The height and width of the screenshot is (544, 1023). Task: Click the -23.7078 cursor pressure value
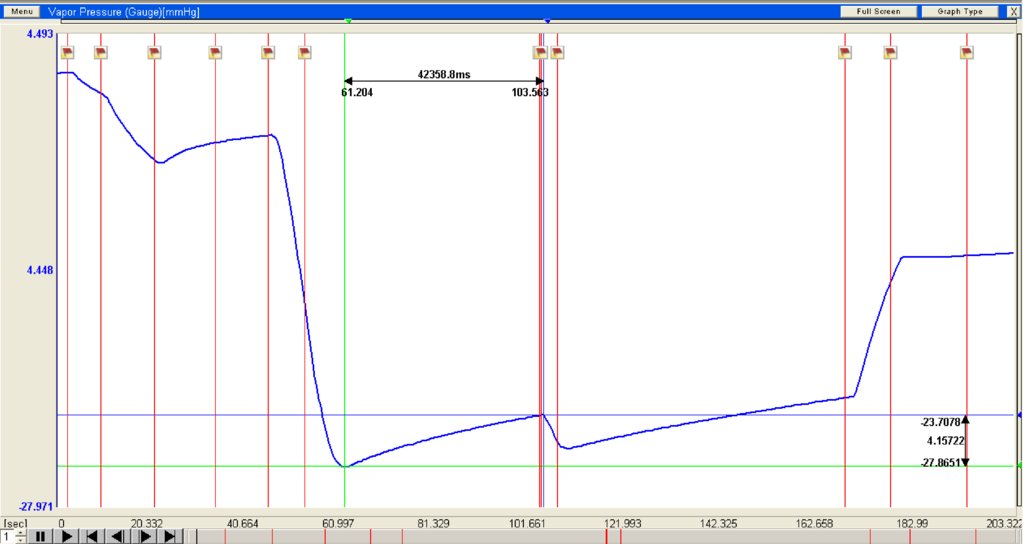940,423
